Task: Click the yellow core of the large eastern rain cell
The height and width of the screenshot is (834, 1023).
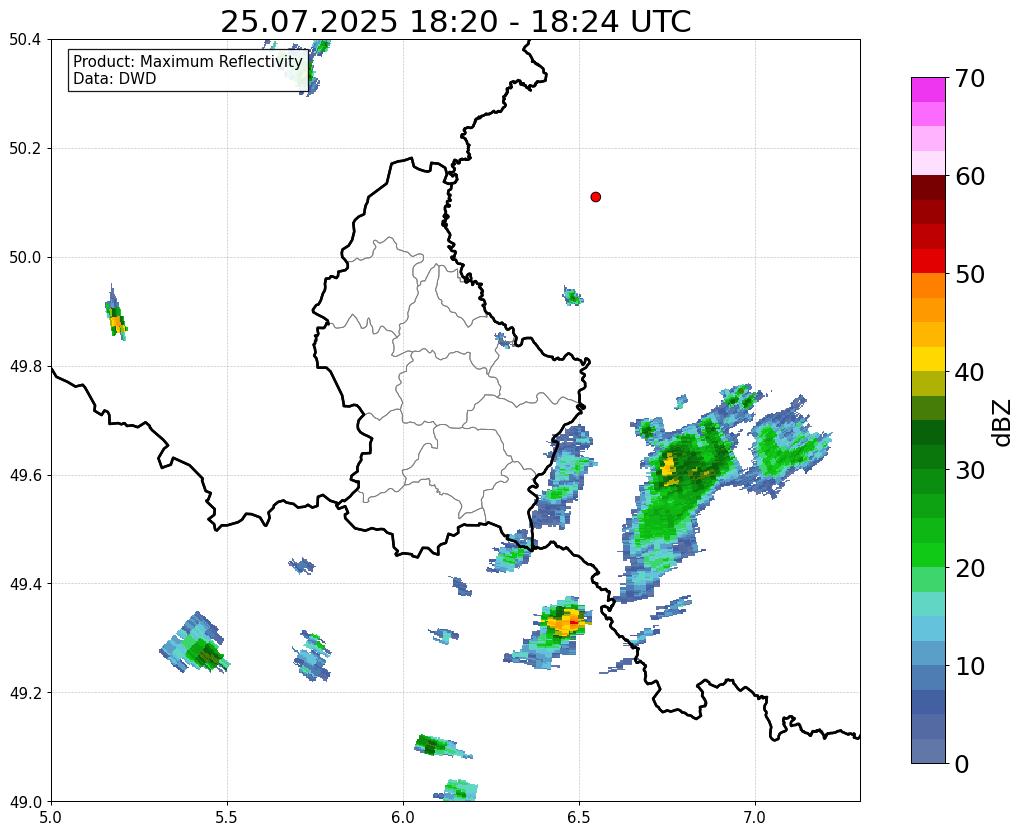Action: [668, 466]
